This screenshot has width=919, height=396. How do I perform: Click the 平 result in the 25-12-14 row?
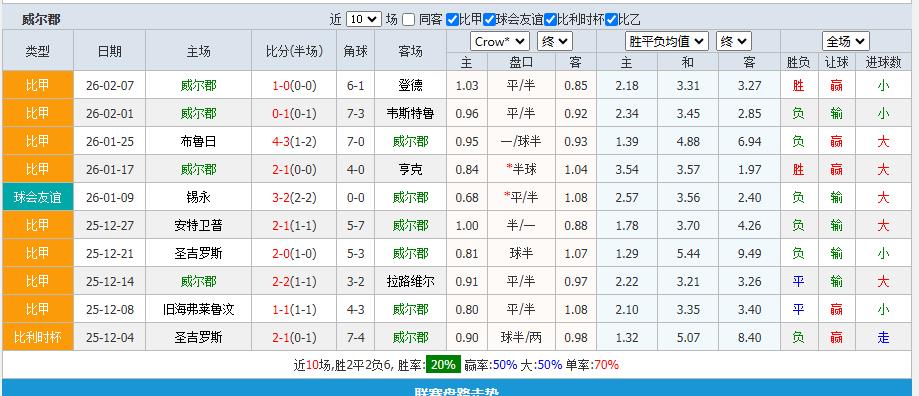(x=798, y=282)
